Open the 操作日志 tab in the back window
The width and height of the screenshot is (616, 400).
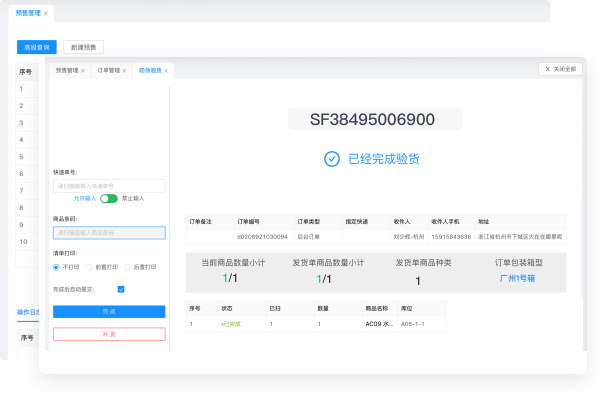pyautogui.click(x=28, y=312)
